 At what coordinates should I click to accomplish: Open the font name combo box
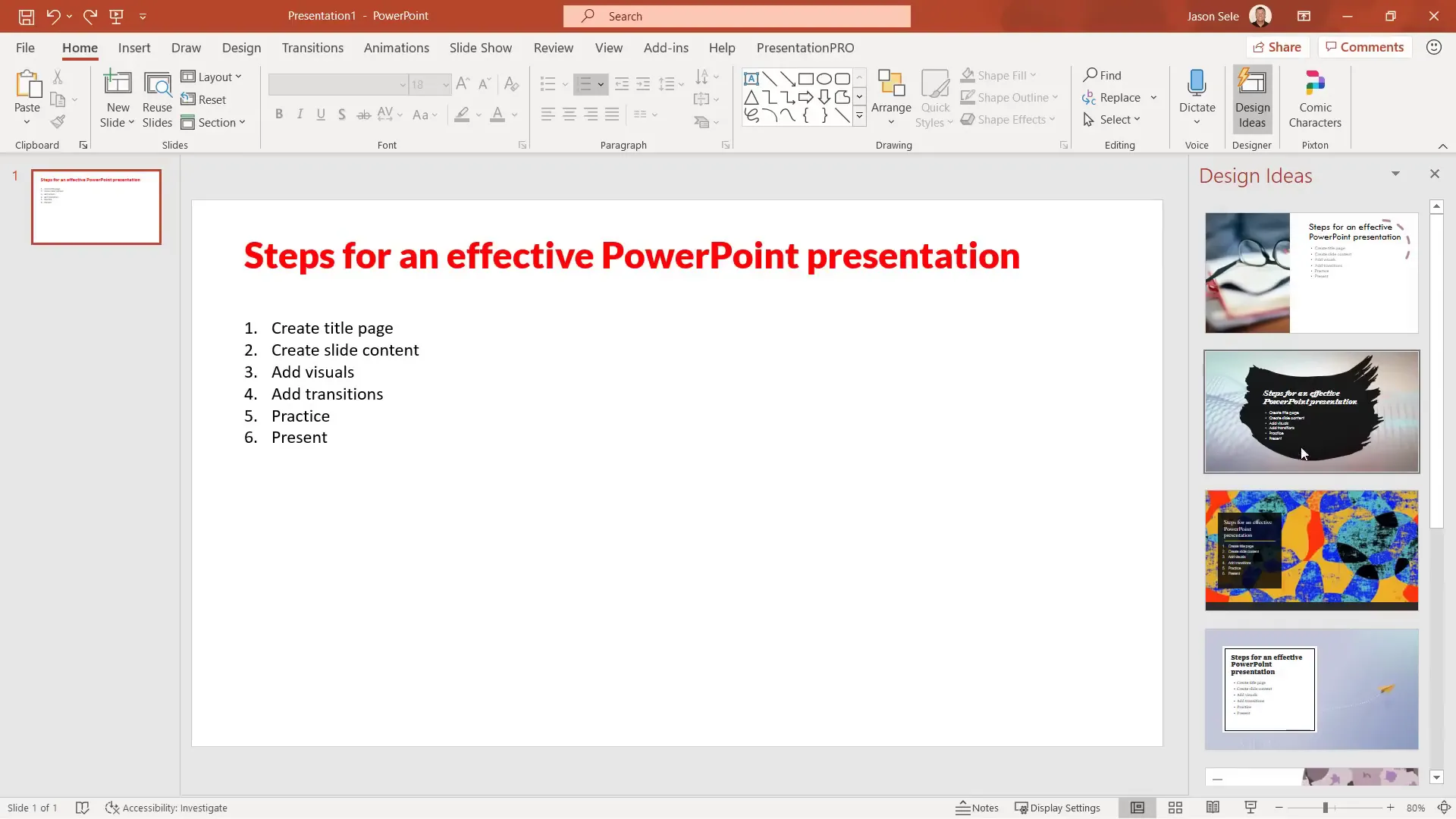(x=338, y=84)
